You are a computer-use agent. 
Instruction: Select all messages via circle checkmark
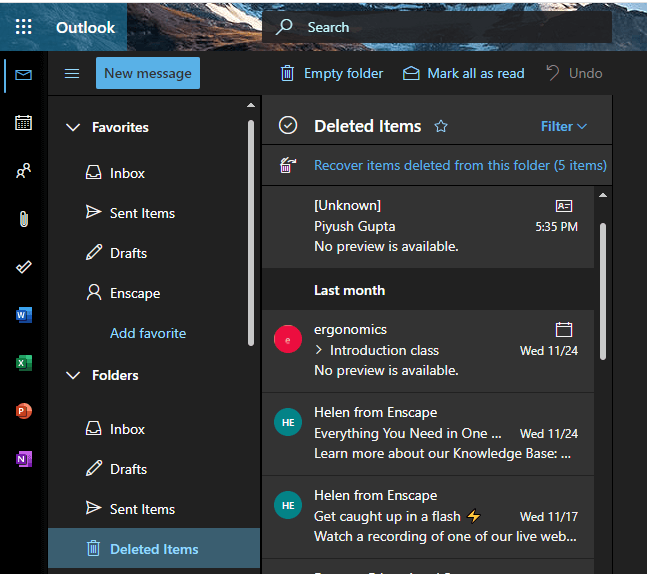click(x=288, y=125)
